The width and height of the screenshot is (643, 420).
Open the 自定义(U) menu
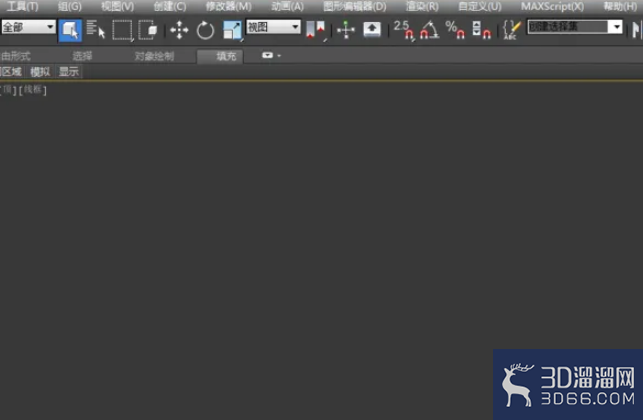[479, 7]
